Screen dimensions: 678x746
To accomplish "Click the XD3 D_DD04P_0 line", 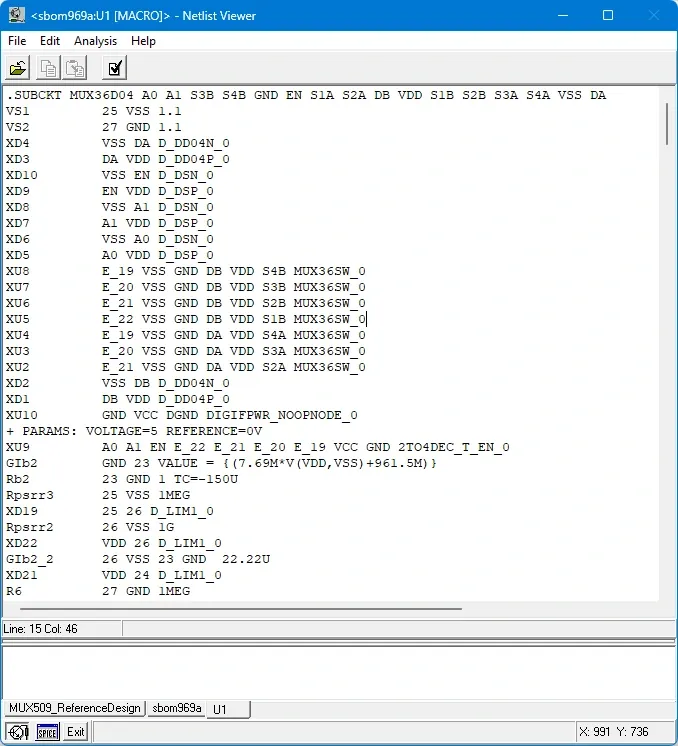I will [118, 159].
